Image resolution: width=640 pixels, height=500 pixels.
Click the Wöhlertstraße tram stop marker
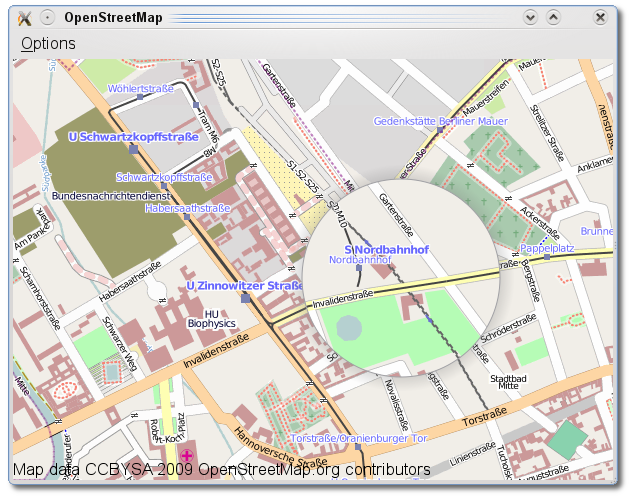[141, 99]
